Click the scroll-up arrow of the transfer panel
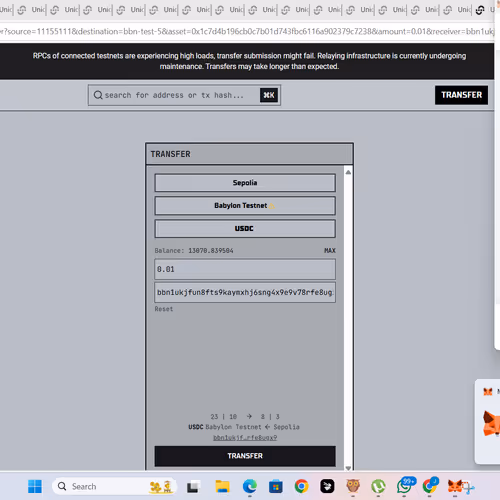The image size is (500, 500). 348,172
